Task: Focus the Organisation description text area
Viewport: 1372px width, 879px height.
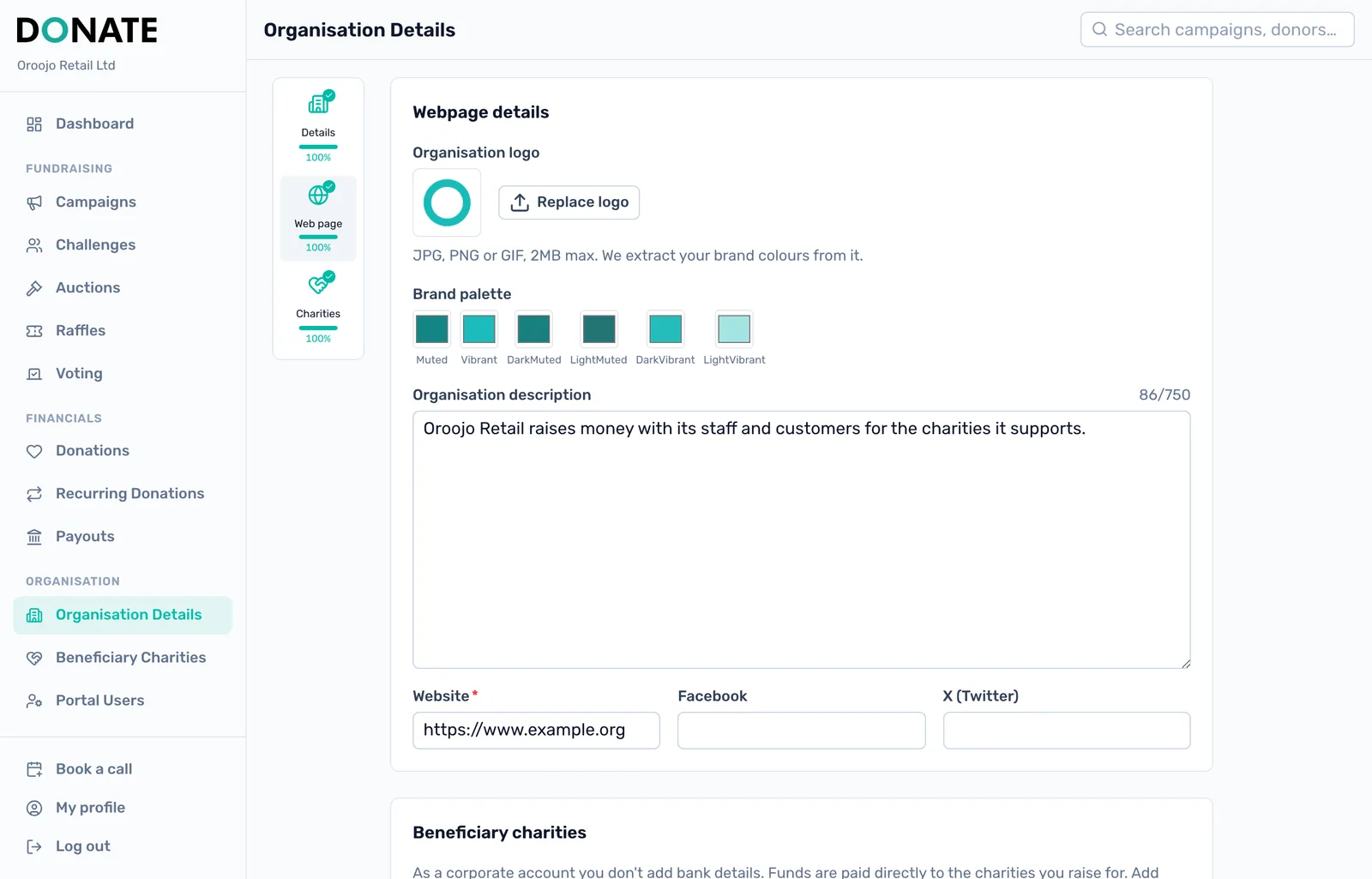Action: pos(801,539)
